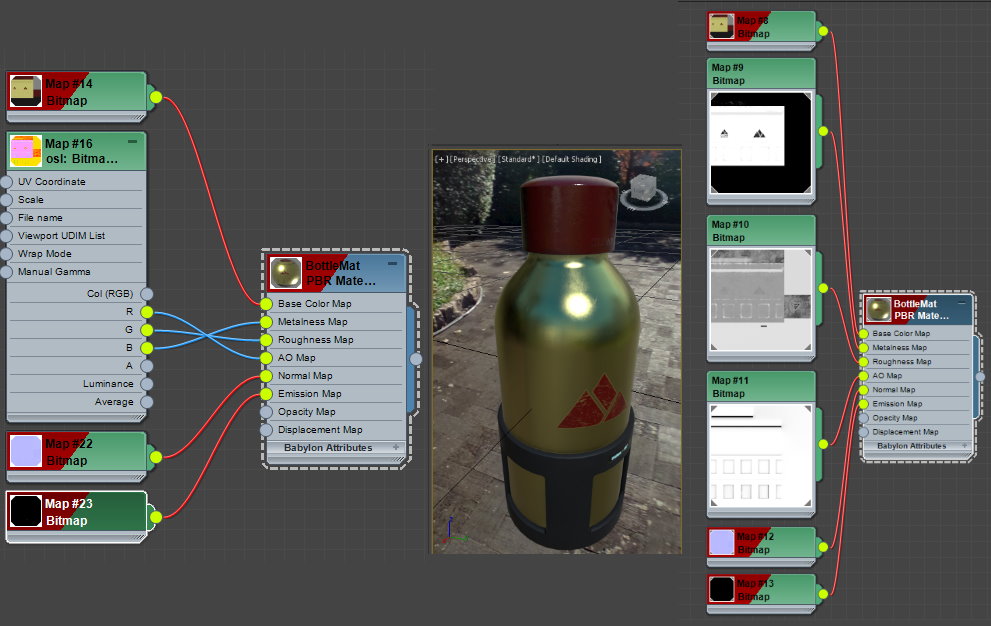Click the Map #22 bitmap thumbnail icon
The height and width of the screenshot is (626, 991).
[x=26, y=451]
